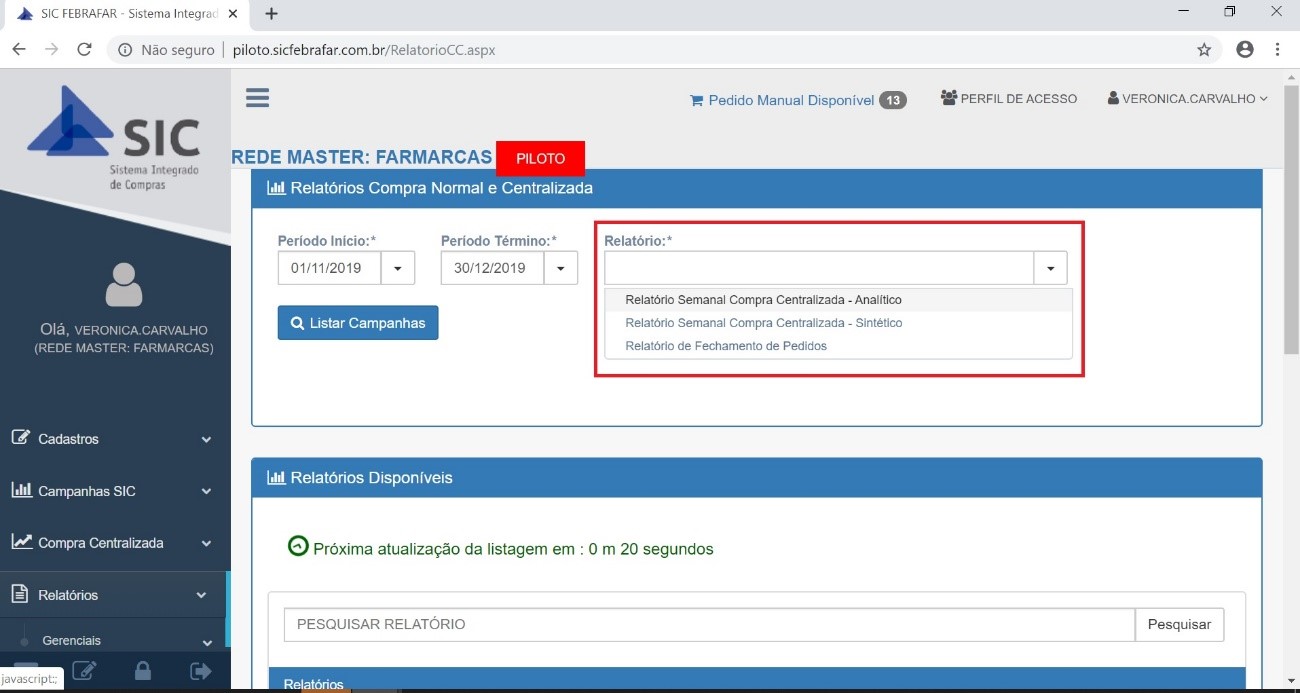Choose Relatório de Fechamento de Pedidos option
Viewport: 1300px width, 693px height.
pyautogui.click(x=726, y=346)
